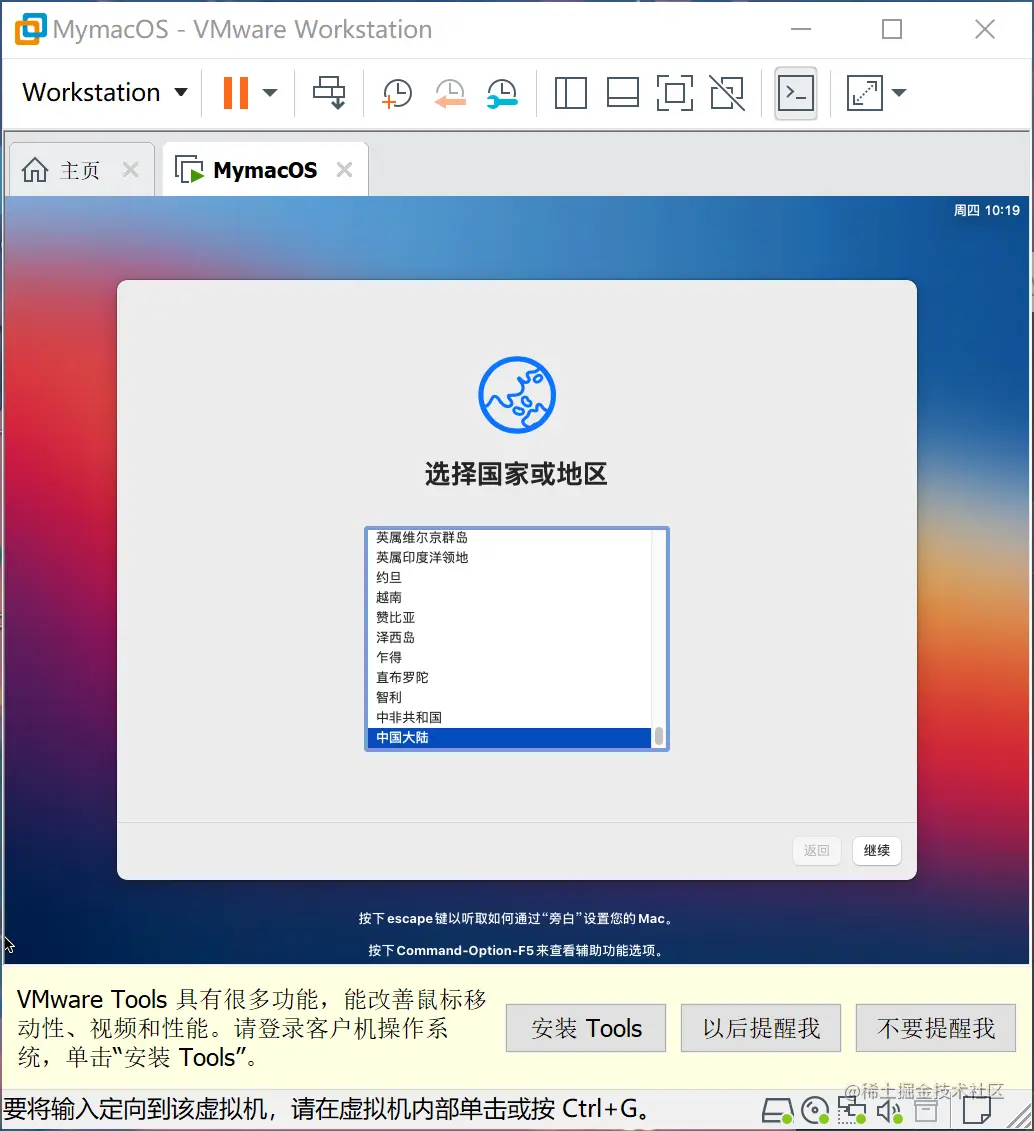Select 乍得 in the list
This screenshot has height=1131, width=1034.
[x=508, y=658]
